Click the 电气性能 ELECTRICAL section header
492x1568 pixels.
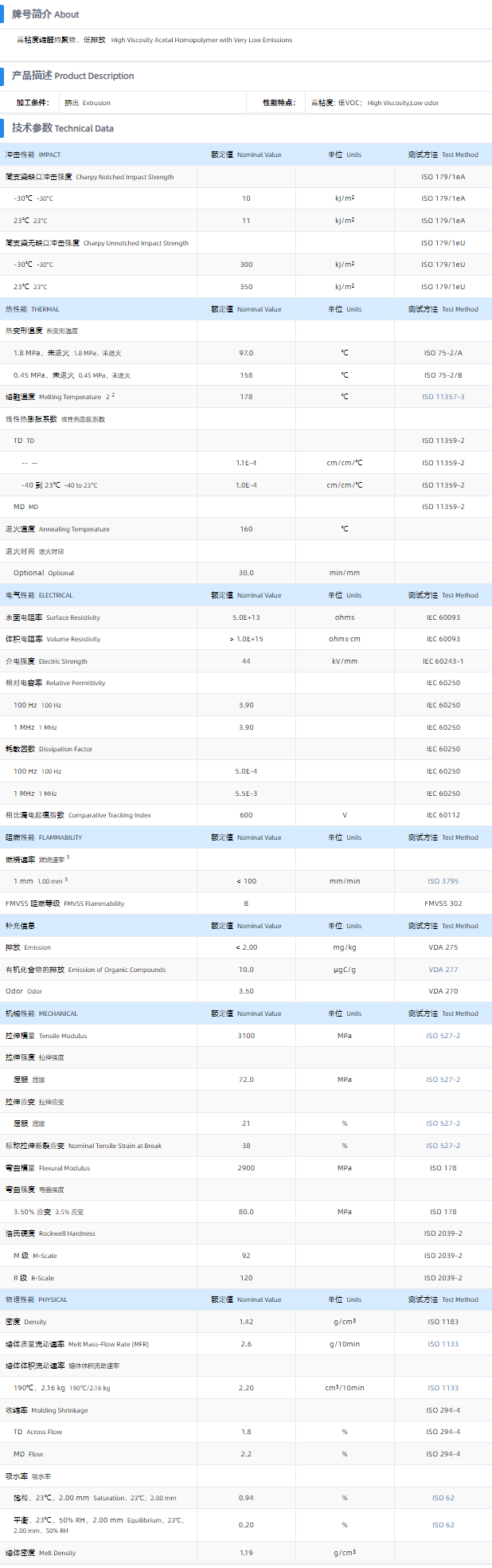[39, 595]
